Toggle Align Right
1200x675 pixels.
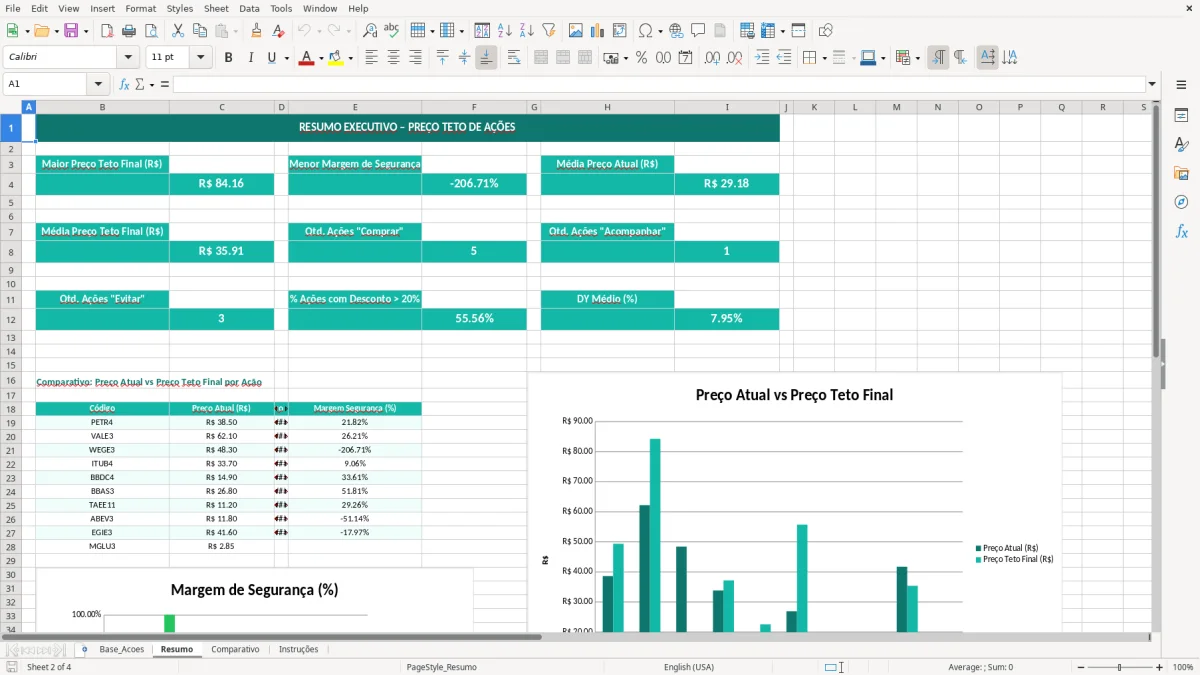click(x=415, y=58)
